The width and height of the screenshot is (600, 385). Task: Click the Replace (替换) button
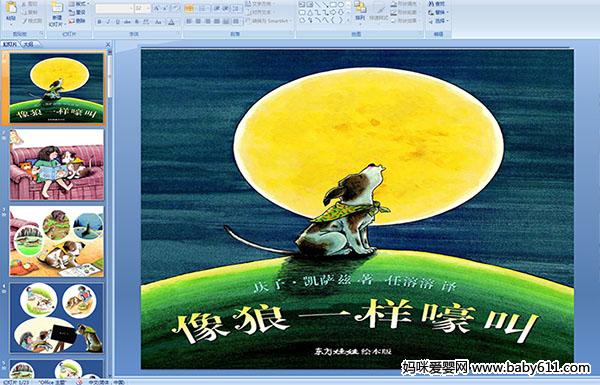[x=437, y=12]
